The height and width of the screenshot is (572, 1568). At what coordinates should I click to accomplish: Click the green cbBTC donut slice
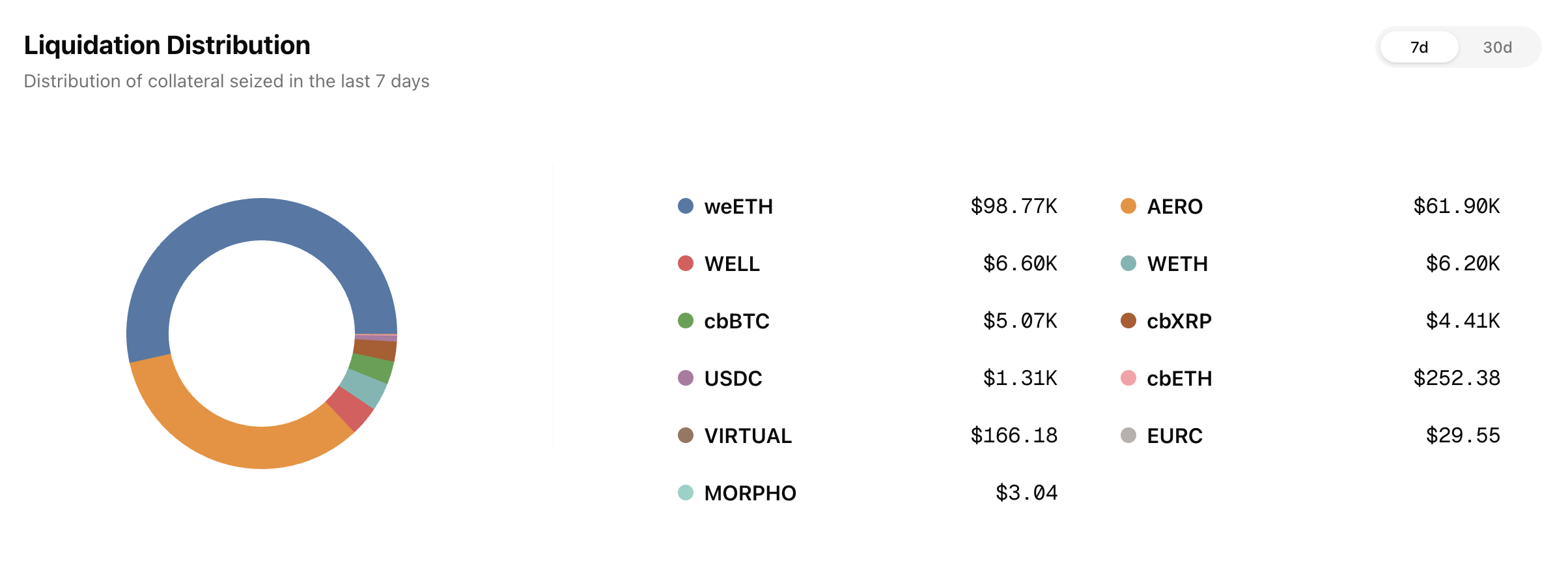pyautogui.click(x=374, y=368)
